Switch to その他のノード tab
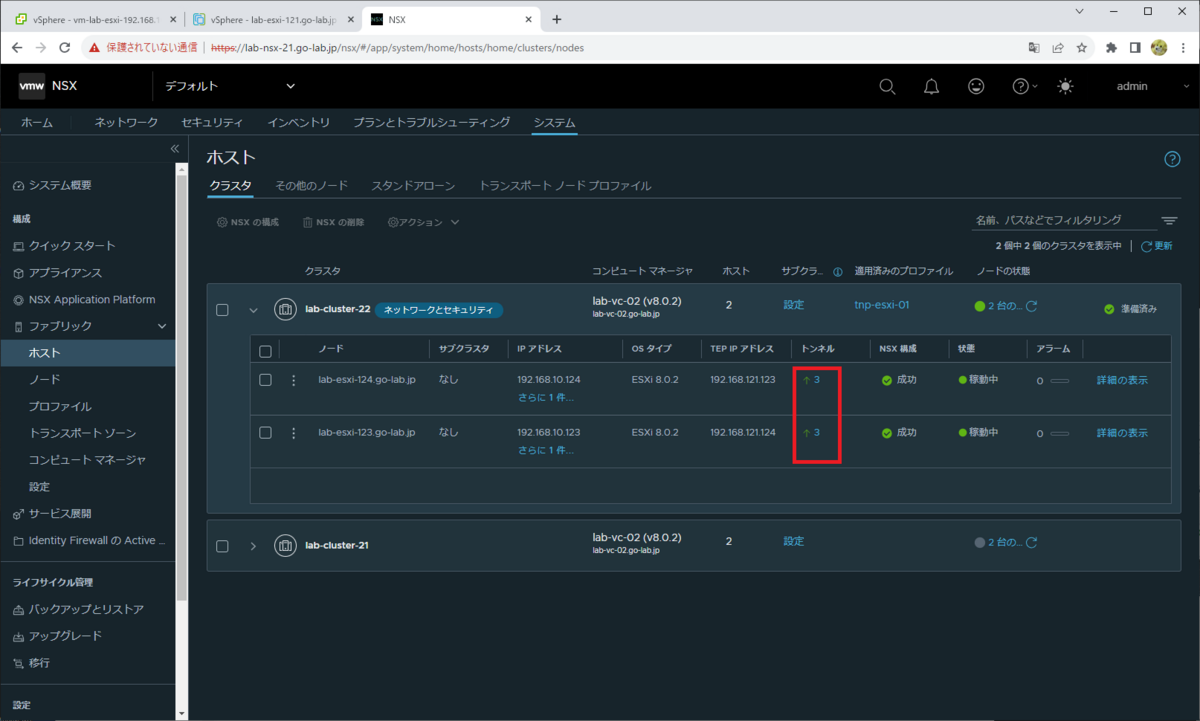1200x721 pixels. point(311,186)
